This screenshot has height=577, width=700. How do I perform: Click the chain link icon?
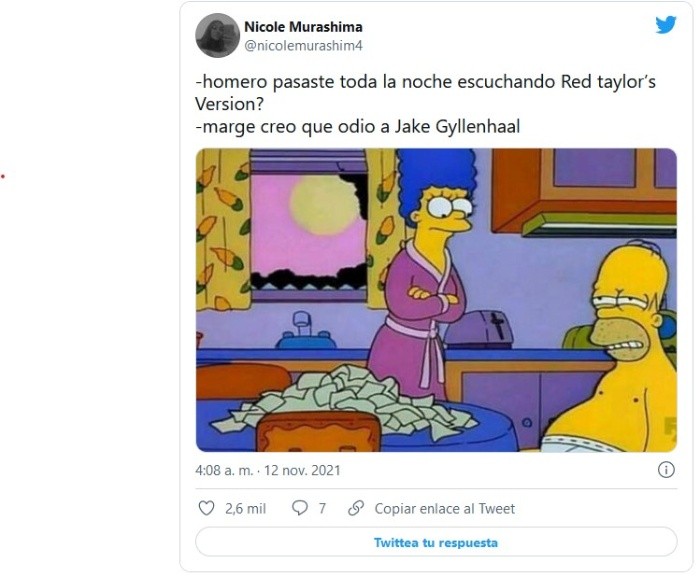pyautogui.click(x=356, y=508)
